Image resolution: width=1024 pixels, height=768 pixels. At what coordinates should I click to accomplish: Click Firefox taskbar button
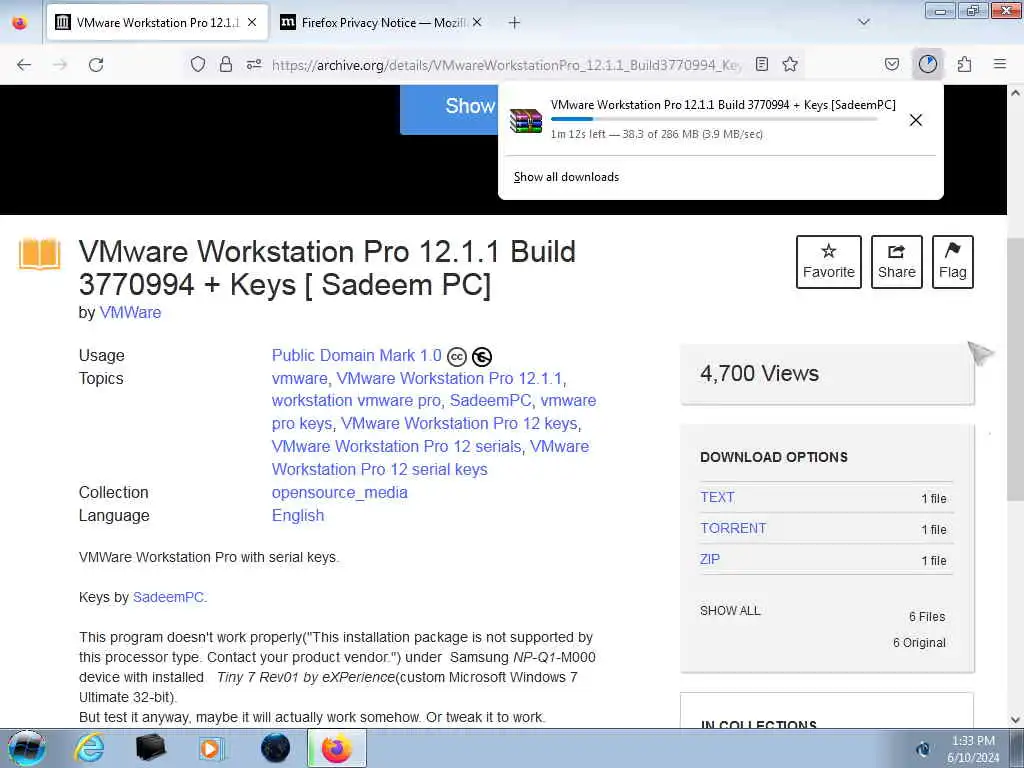click(337, 748)
